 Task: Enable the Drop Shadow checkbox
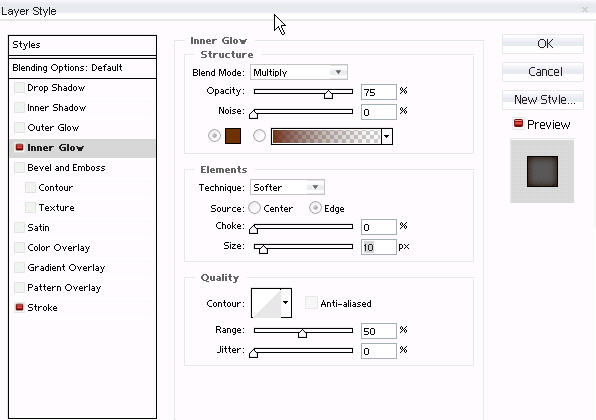19,88
